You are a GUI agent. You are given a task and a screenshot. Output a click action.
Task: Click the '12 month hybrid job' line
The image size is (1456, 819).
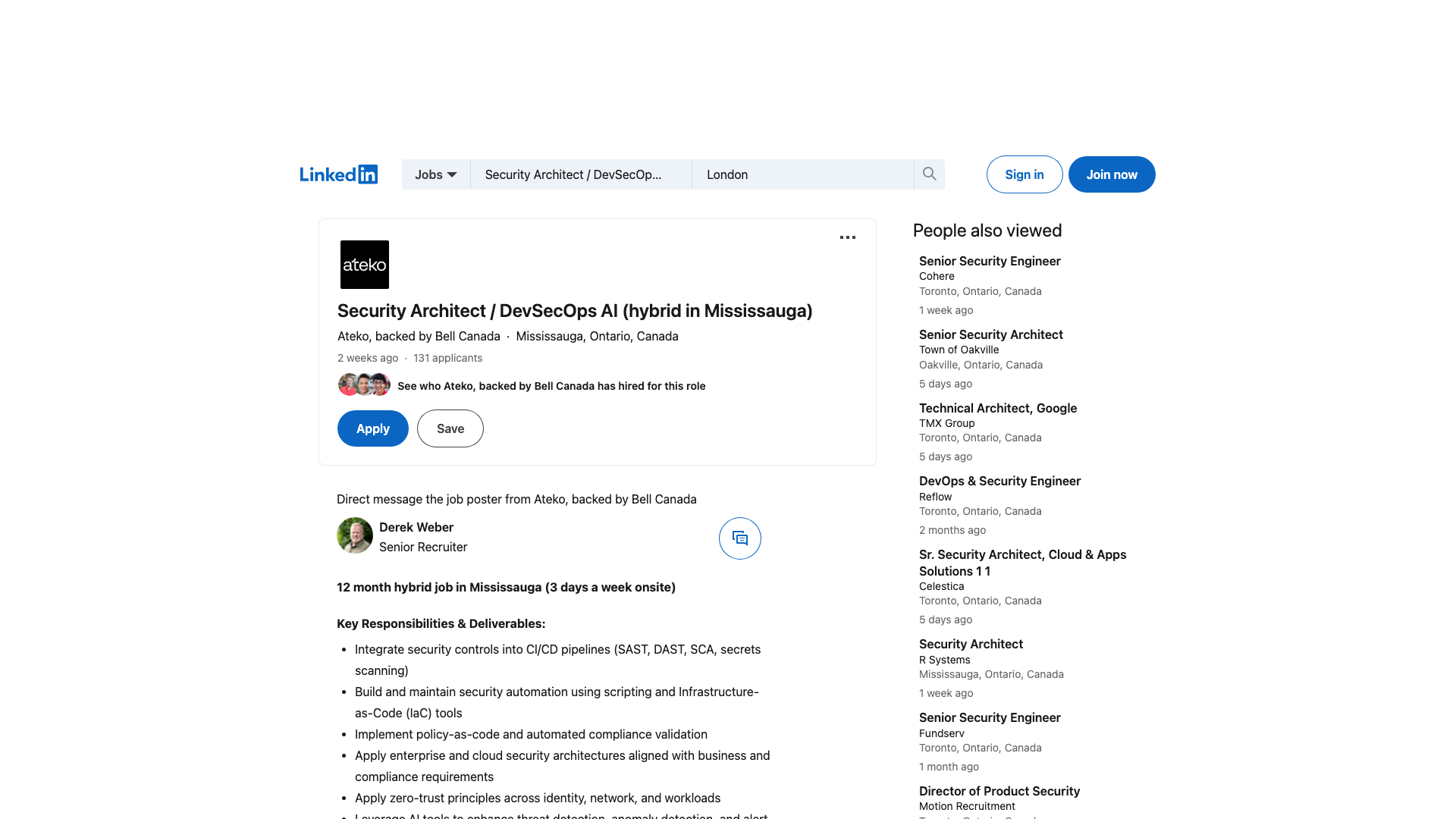(506, 587)
